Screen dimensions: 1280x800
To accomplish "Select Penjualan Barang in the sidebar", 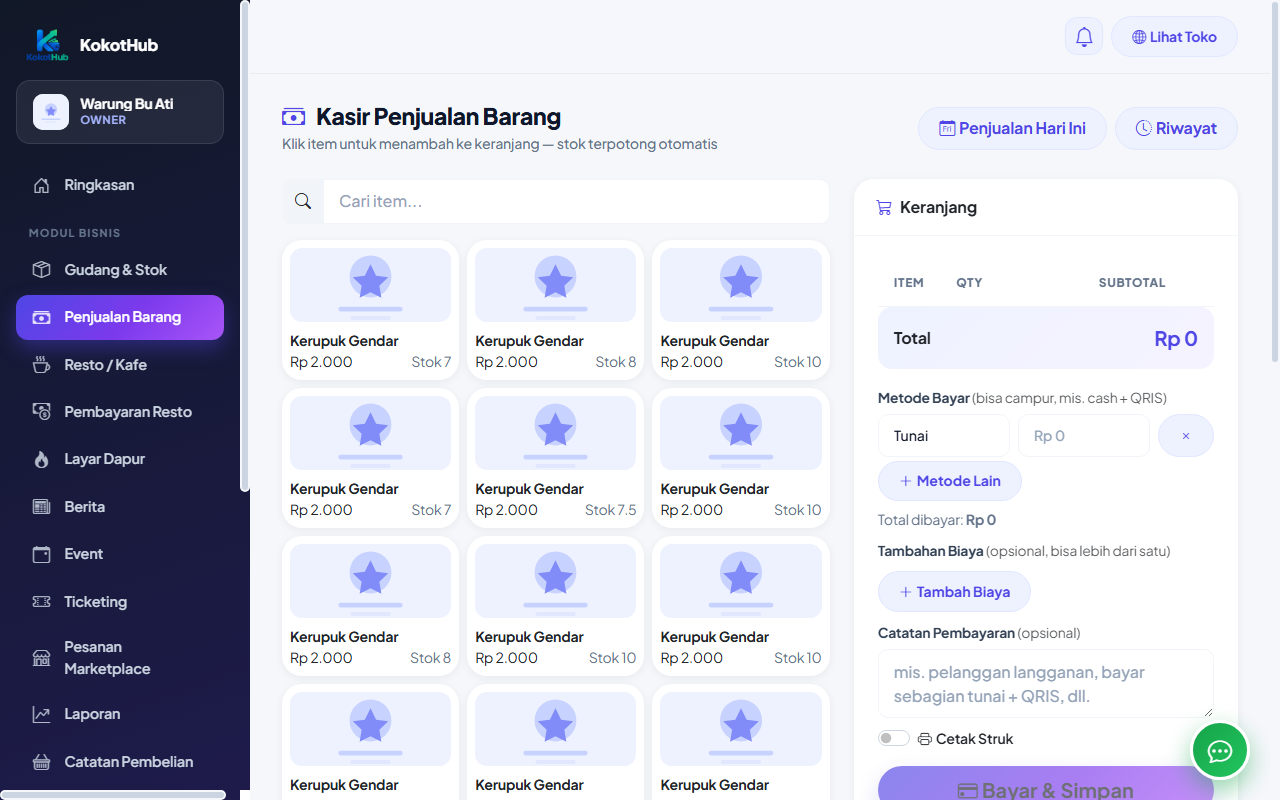I will click(120, 317).
